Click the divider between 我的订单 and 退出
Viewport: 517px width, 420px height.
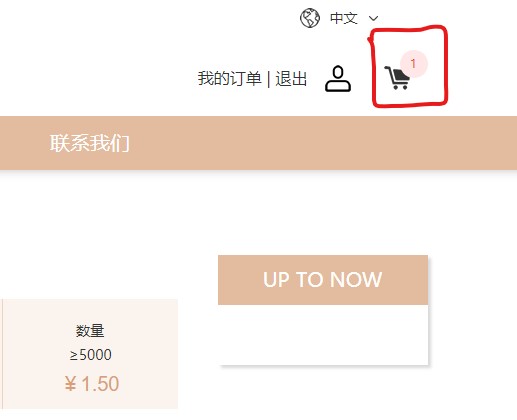click(x=269, y=79)
